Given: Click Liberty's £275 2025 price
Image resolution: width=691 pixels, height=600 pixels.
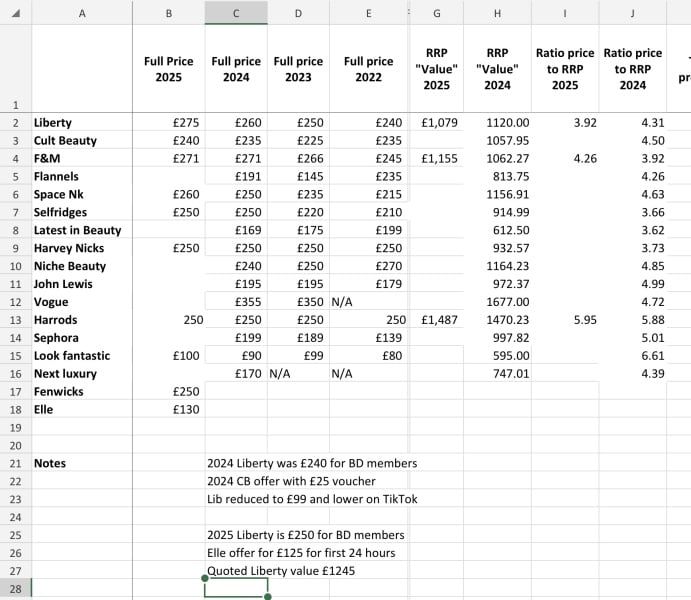Looking at the screenshot, I should pyautogui.click(x=169, y=122).
